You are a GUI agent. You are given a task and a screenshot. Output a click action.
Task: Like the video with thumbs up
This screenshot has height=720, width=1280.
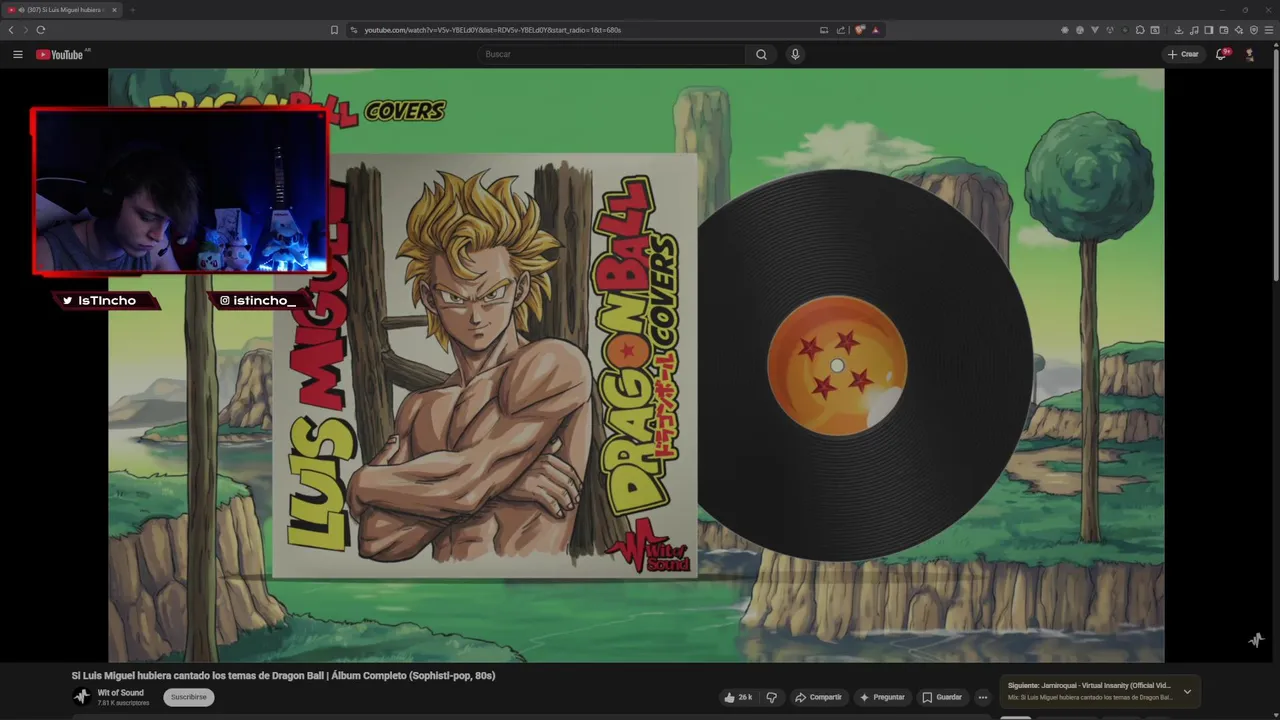click(x=738, y=697)
